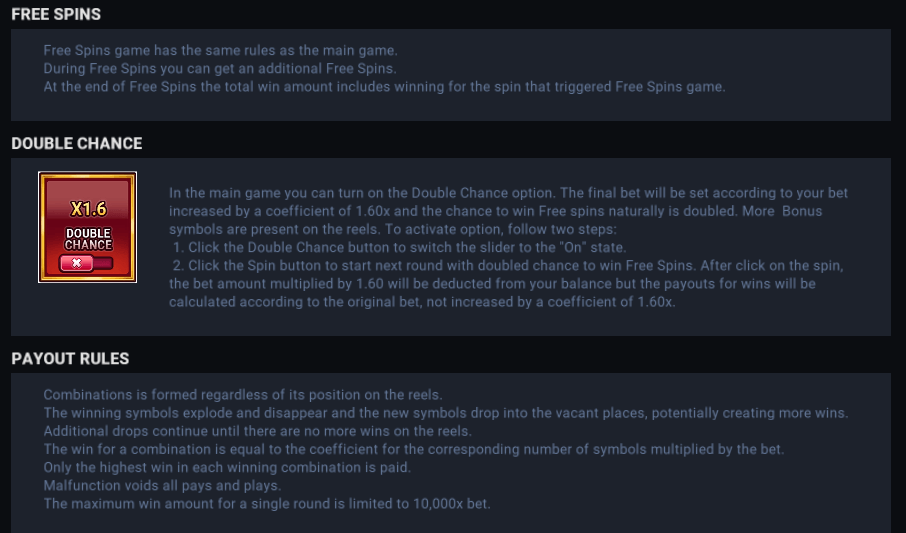Viewport: 906px width, 533px height.
Task: Click the line about Free Spins total win amount
Action: [x=384, y=86]
